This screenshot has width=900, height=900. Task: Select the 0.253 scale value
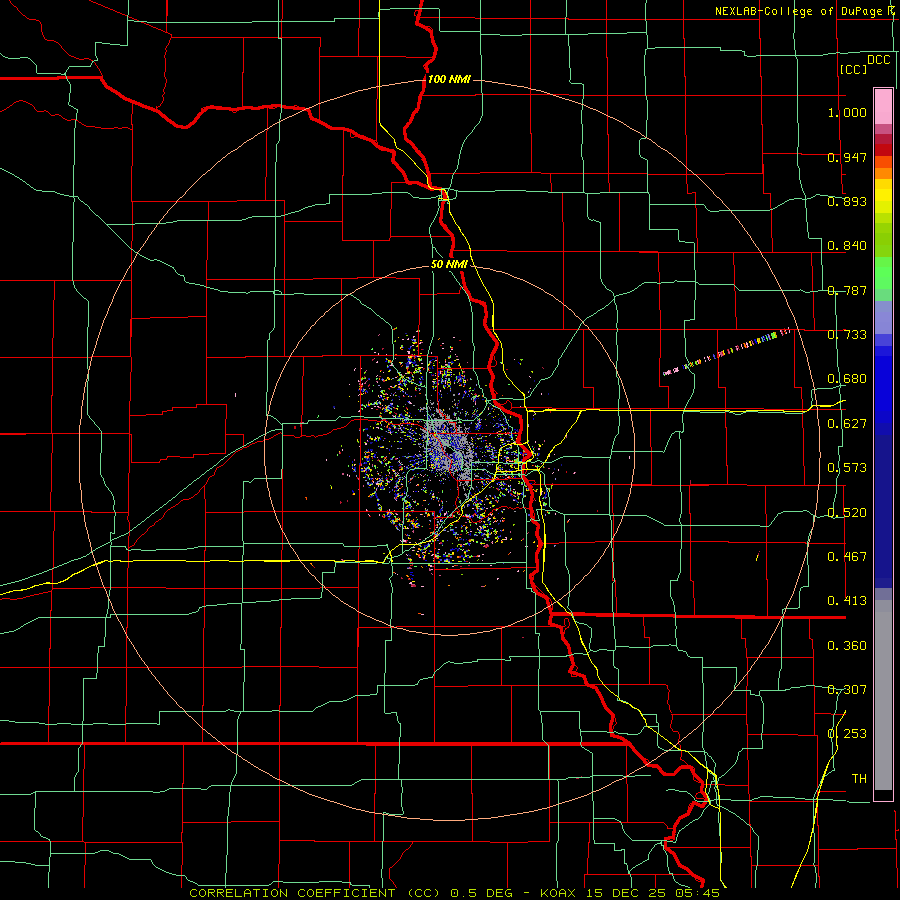pyautogui.click(x=847, y=734)
